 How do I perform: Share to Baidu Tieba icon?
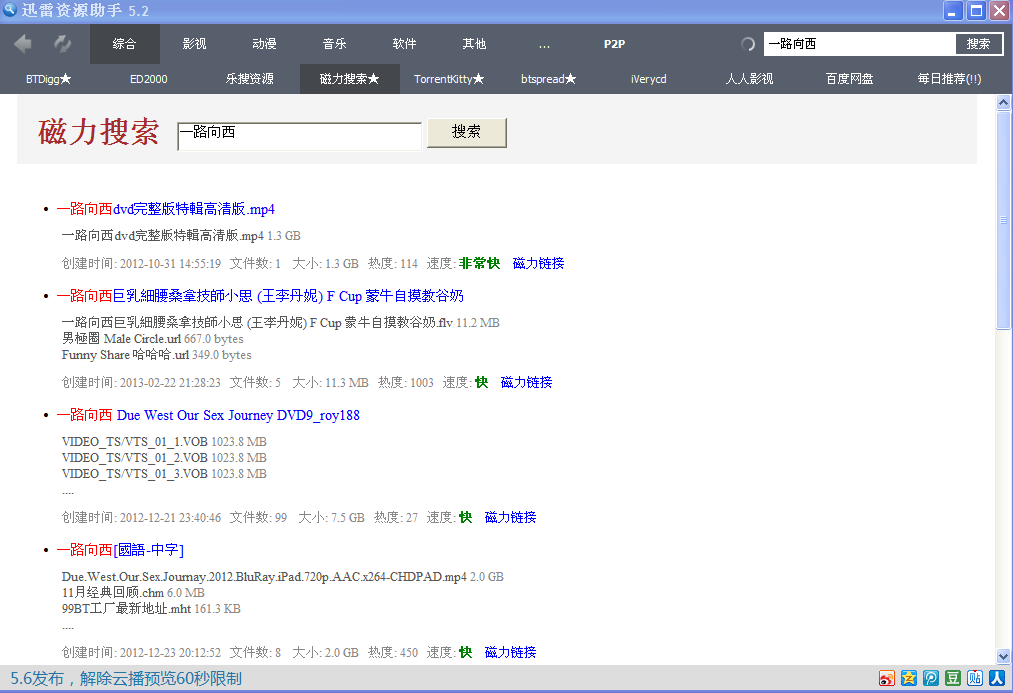click(974, 677)
